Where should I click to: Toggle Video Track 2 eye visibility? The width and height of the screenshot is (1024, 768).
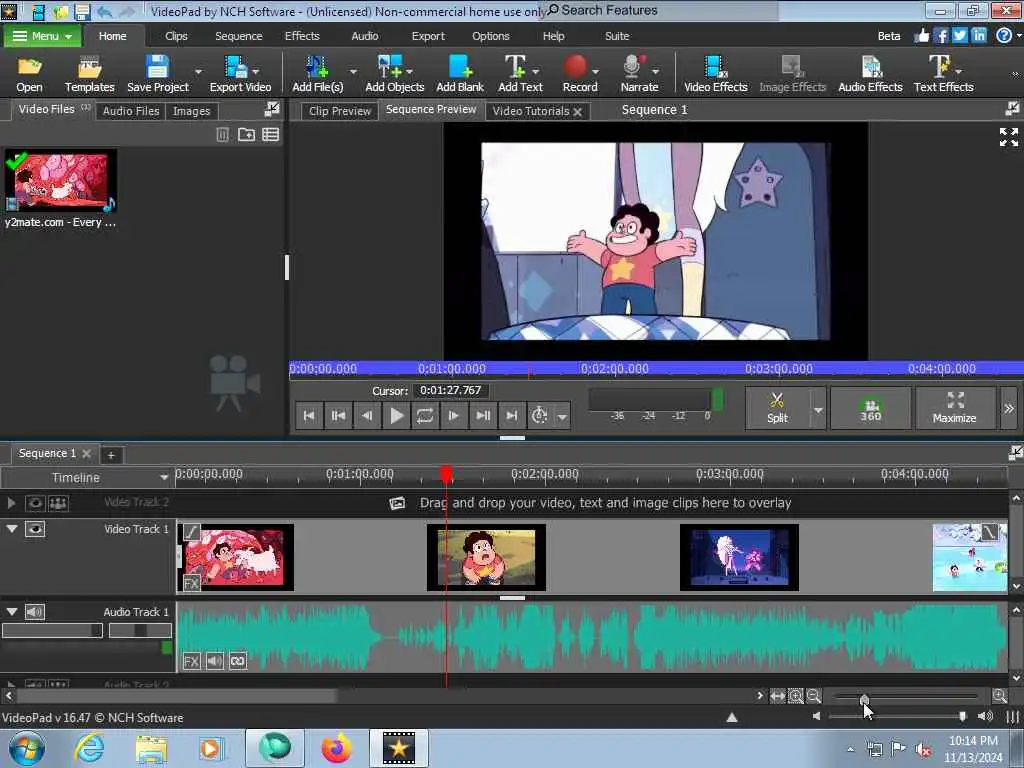tap(35, 503)
